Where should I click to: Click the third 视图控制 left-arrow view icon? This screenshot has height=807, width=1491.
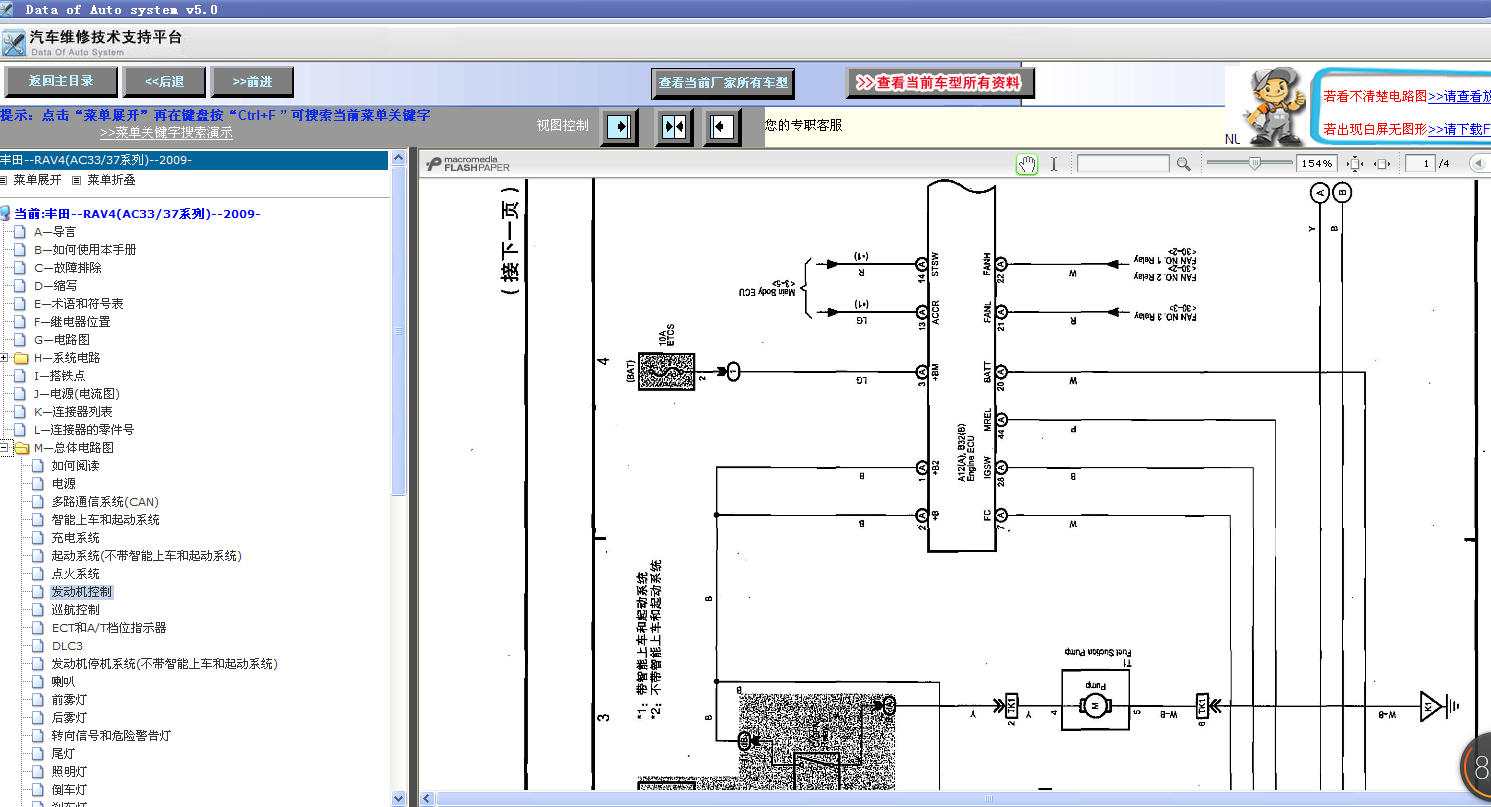722,128
